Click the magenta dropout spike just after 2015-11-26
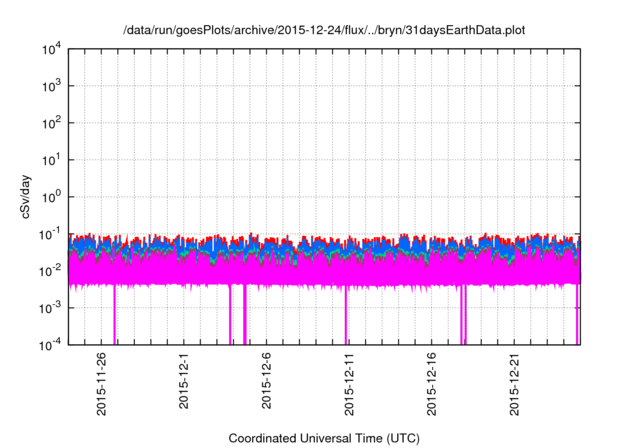 (115, 315)
